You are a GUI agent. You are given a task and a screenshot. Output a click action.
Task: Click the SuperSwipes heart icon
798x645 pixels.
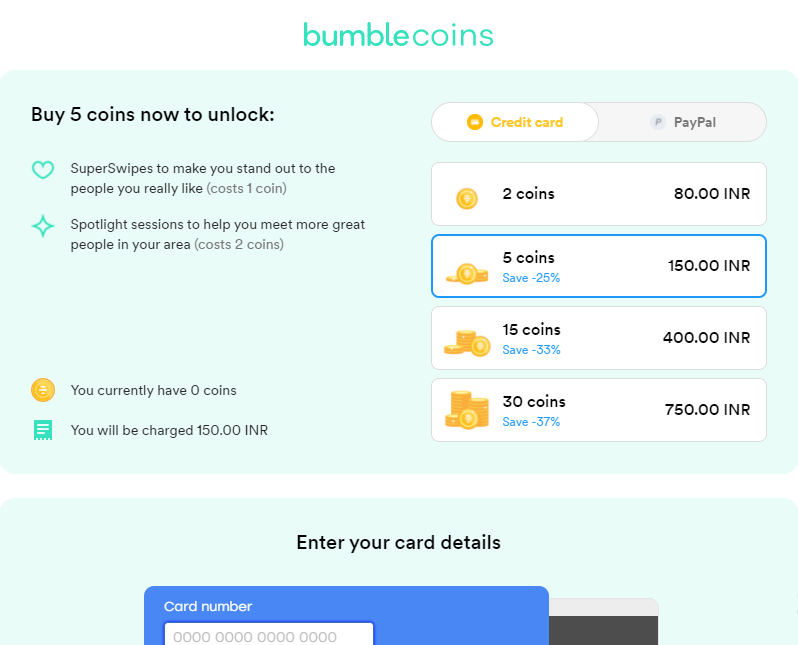tap(43, 170)
